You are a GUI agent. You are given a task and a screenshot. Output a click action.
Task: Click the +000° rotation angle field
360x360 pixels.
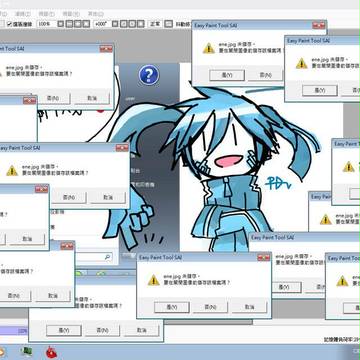tap(102, 24)
